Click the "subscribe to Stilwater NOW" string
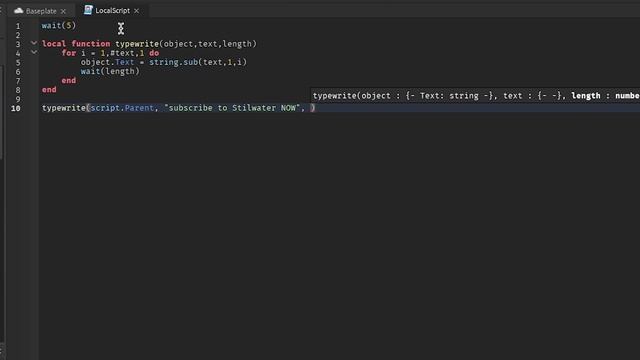The height and width of the screenshot is (360, 640). [232, 108]
